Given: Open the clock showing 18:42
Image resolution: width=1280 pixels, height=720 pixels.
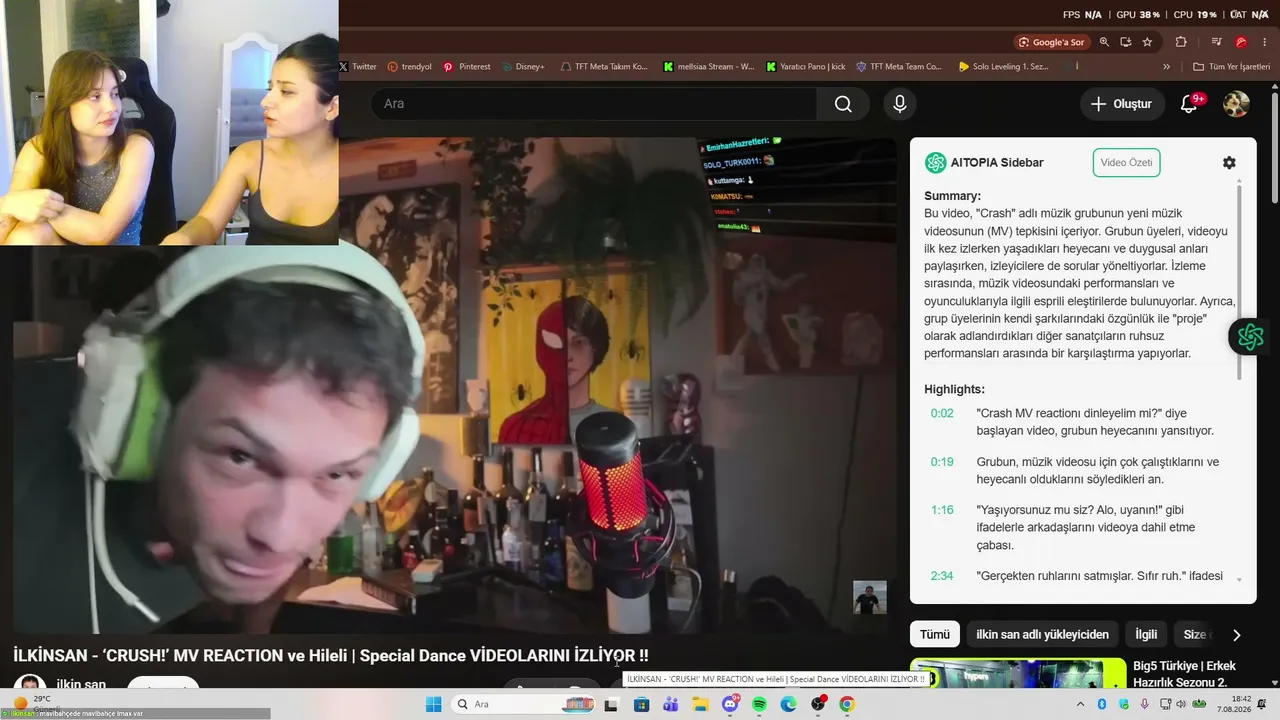Looking at the screenshot, I should pos(1233,704).
